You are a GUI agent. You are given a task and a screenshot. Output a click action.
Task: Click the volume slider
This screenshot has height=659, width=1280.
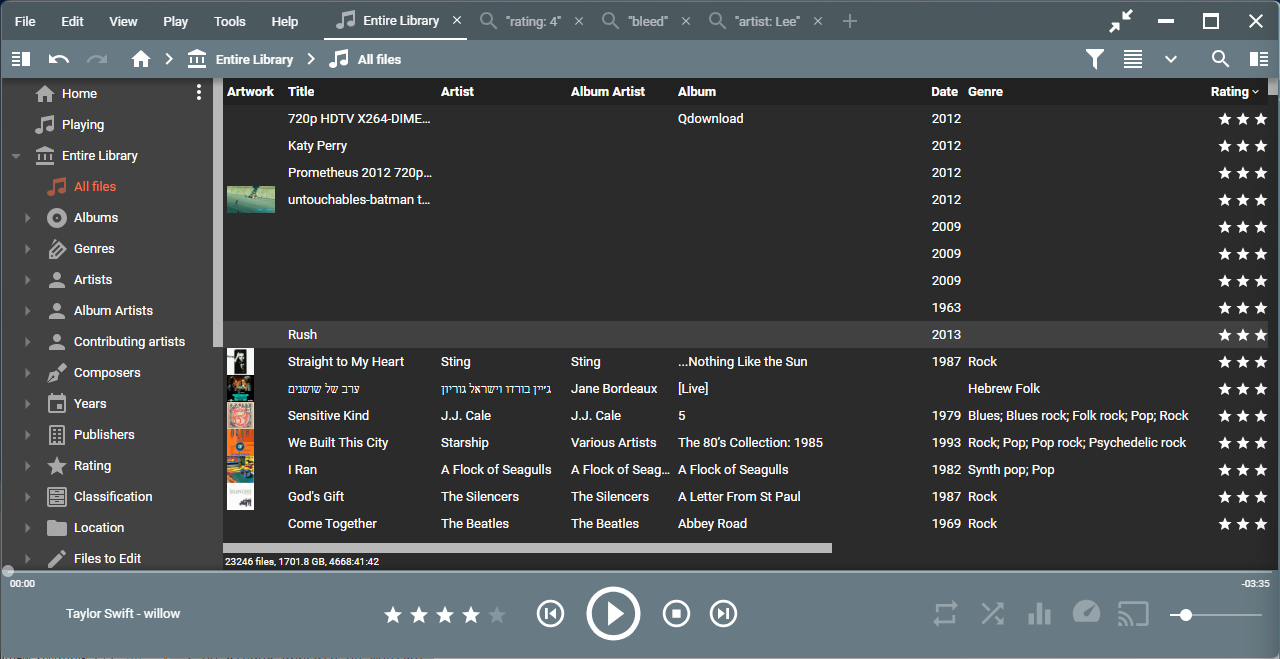(x=1215, y=615)
